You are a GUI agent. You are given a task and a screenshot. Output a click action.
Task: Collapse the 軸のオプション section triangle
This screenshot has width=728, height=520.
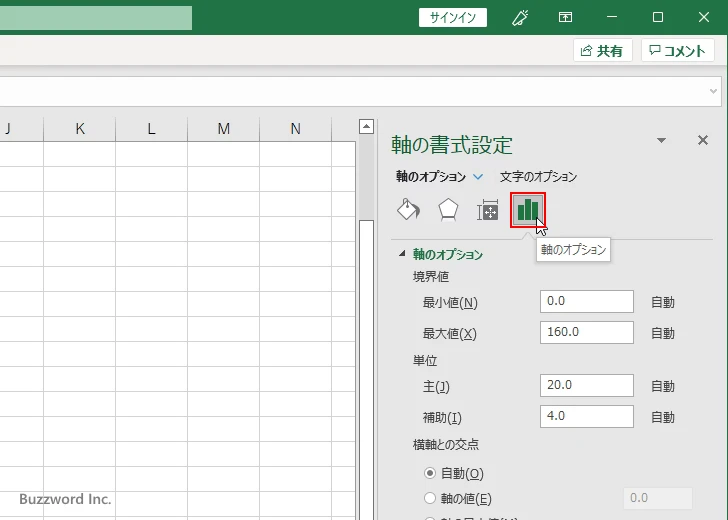pyautogui.click(x=402, y=254)
